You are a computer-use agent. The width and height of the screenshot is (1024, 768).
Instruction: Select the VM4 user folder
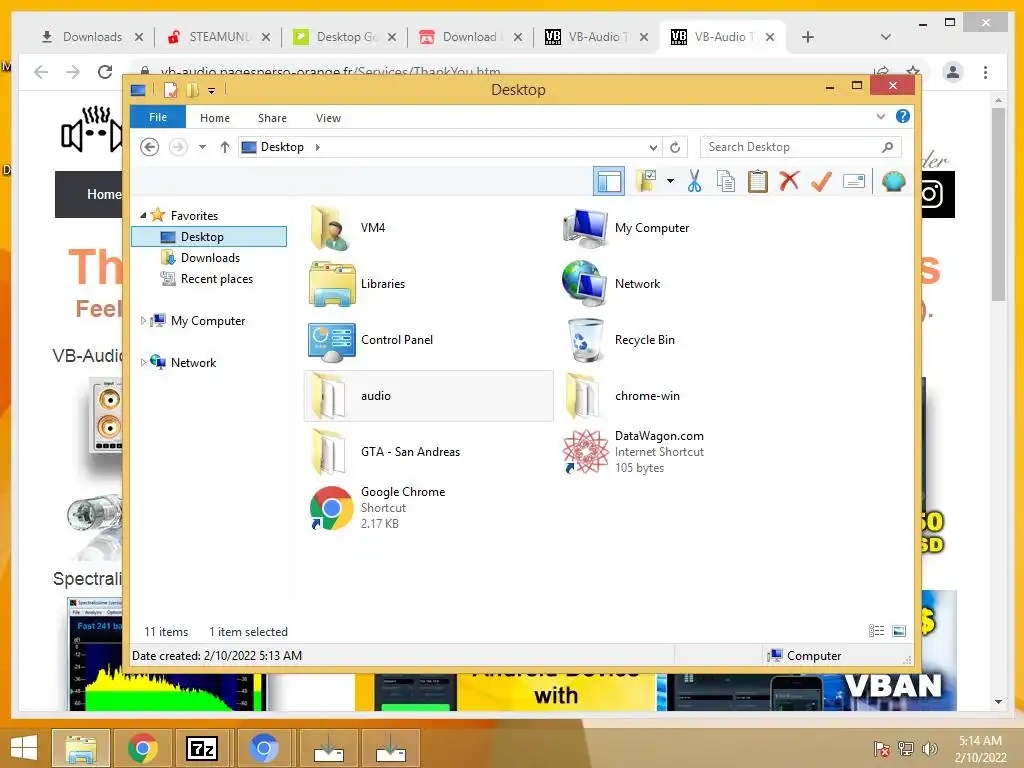[x=428, y=228]
